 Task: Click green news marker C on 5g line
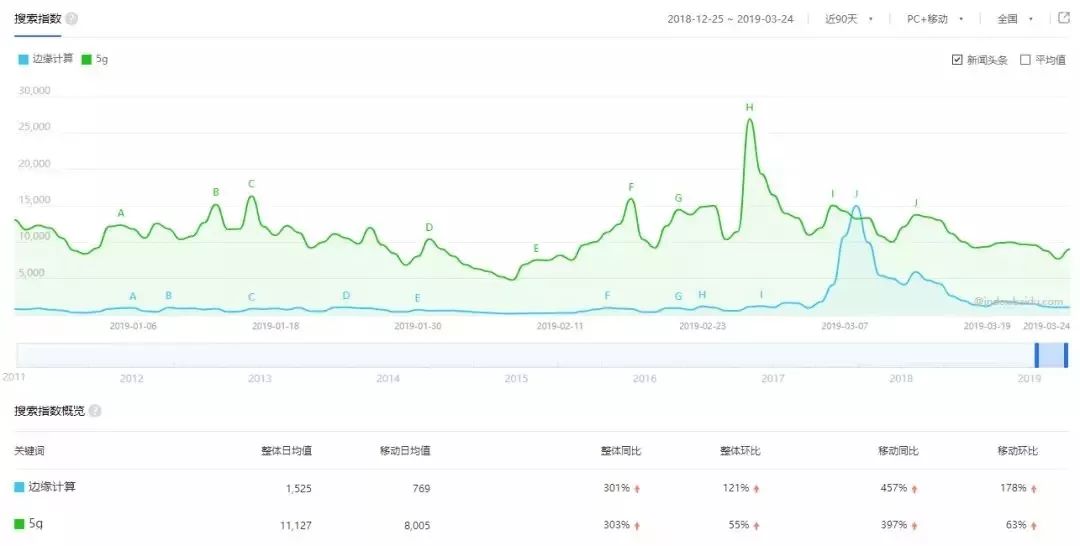tap(251, 184)
